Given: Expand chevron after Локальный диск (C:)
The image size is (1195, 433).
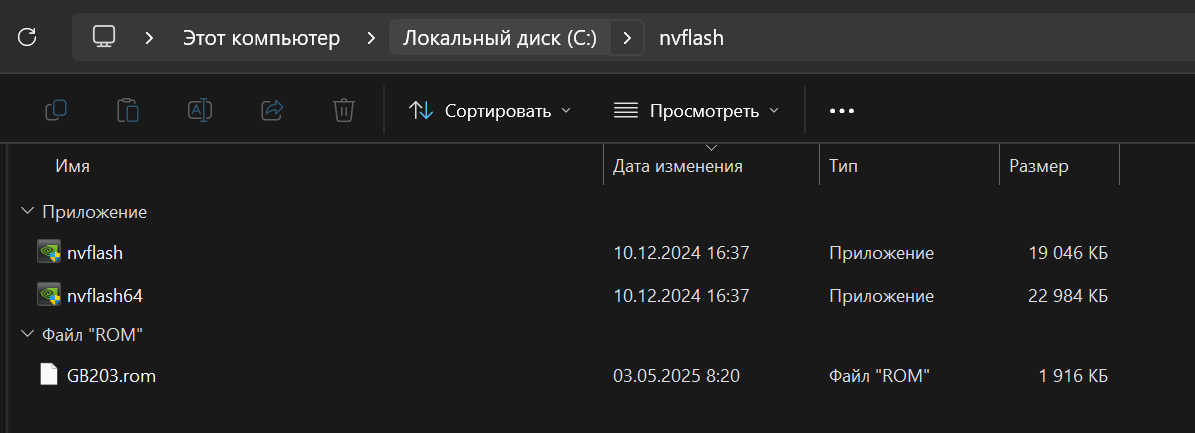Looking at the screenshot, I should tap(627, 38).
